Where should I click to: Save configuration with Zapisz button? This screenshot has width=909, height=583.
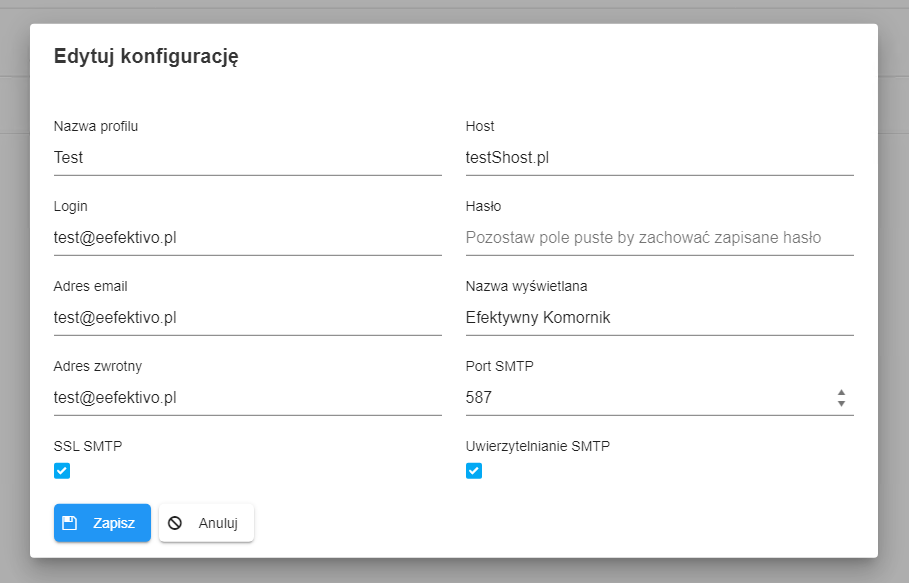point(103,523)
